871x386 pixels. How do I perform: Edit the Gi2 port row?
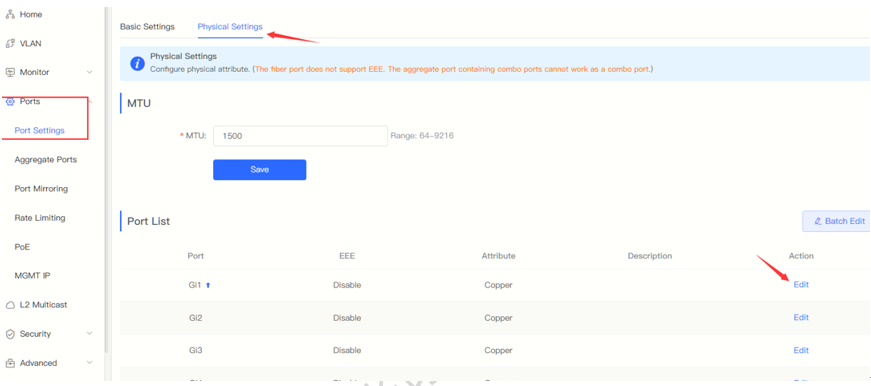tap(801, 318)
